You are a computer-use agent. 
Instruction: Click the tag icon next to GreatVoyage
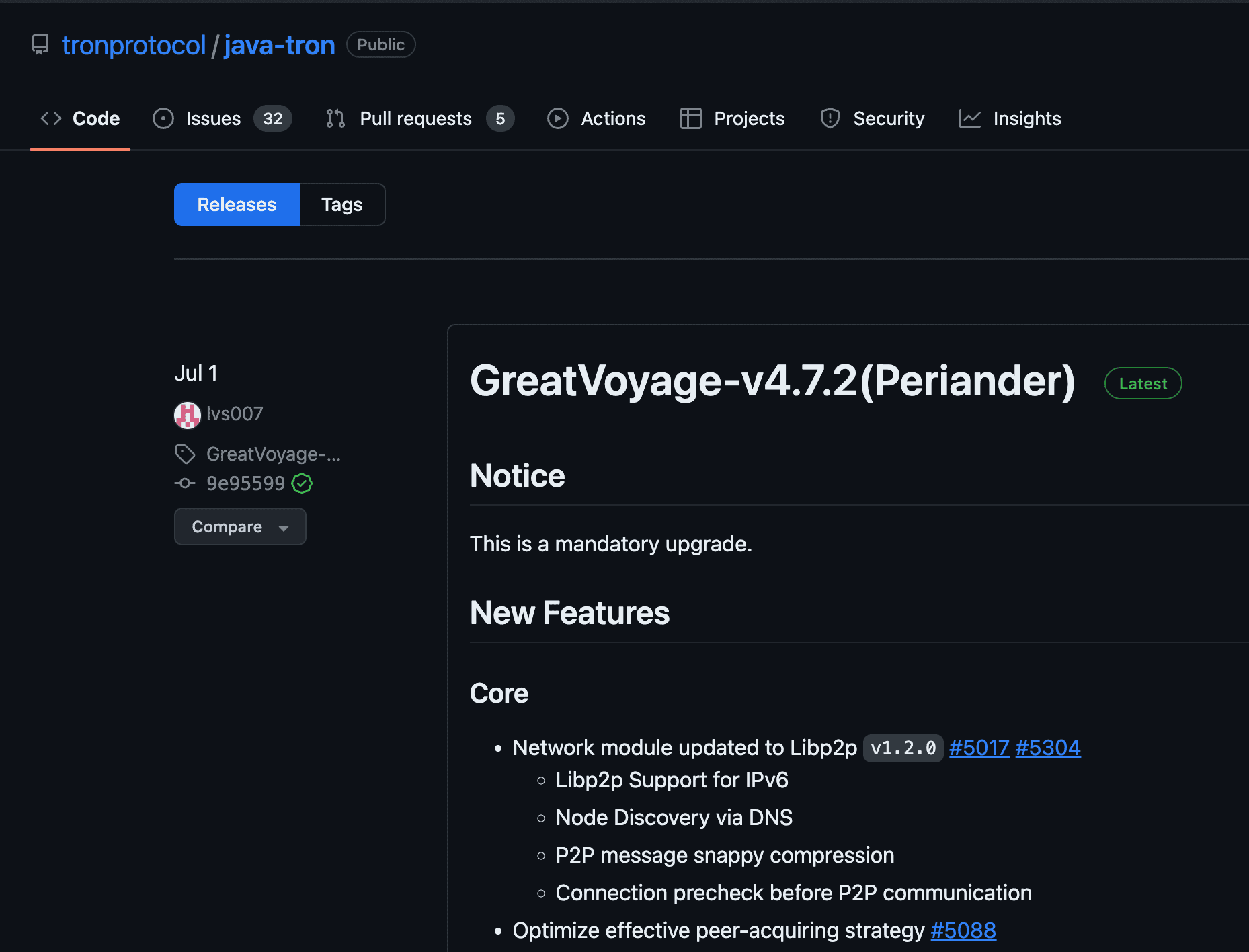tap(185, 454)
